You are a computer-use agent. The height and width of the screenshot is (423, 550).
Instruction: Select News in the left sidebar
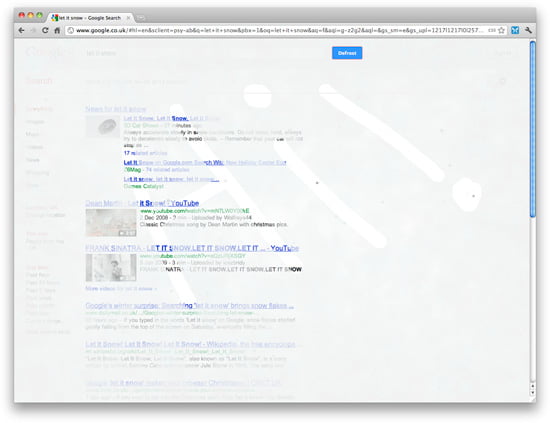point(32,160)
